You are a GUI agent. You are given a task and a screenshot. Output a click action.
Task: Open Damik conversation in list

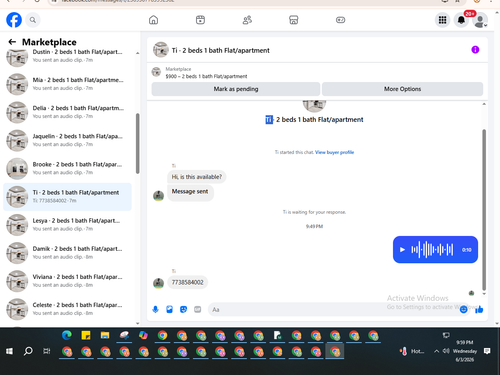pyautogui.click(x=68, y=253)
